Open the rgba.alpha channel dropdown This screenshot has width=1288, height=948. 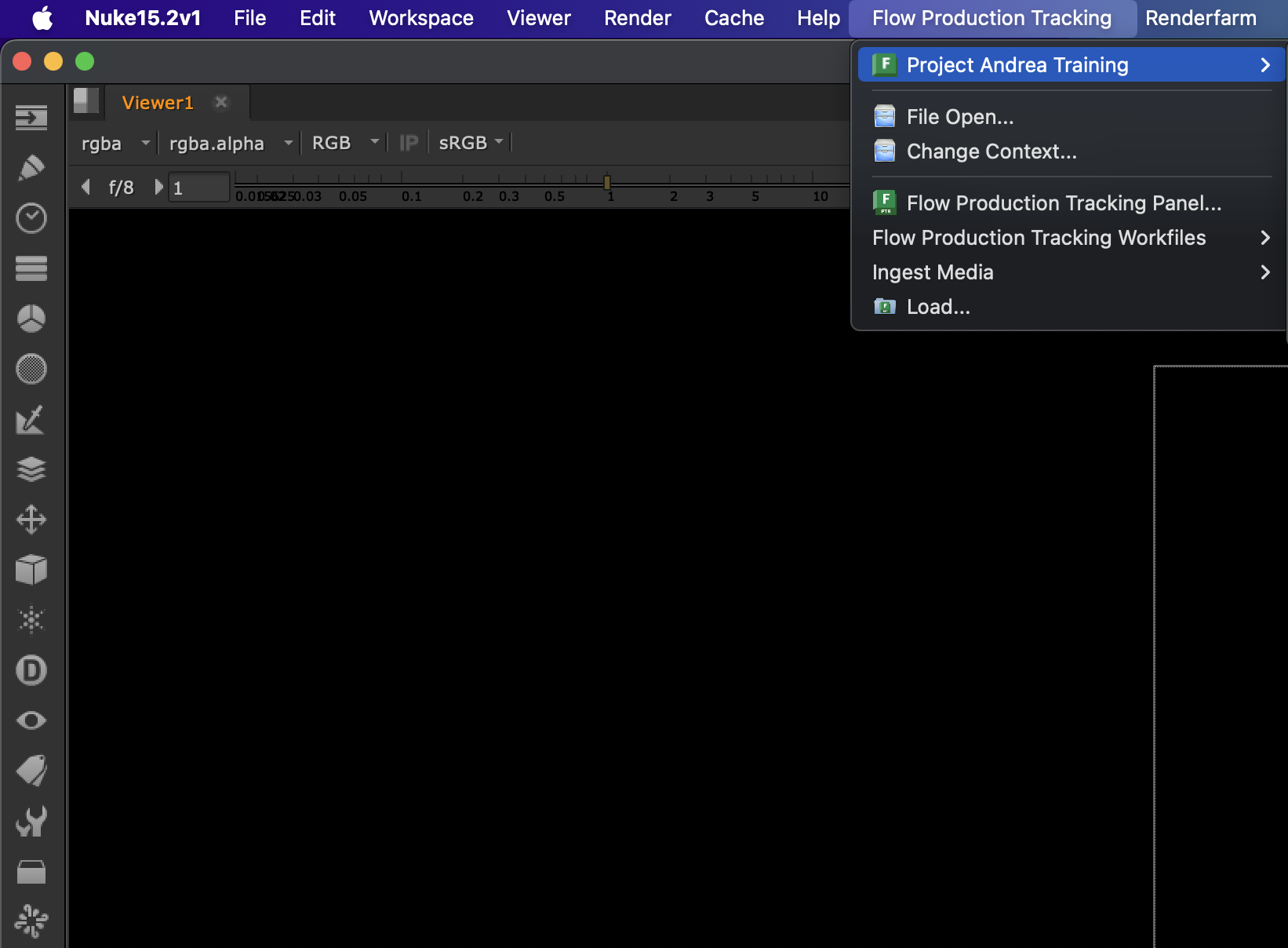[230, 143]
